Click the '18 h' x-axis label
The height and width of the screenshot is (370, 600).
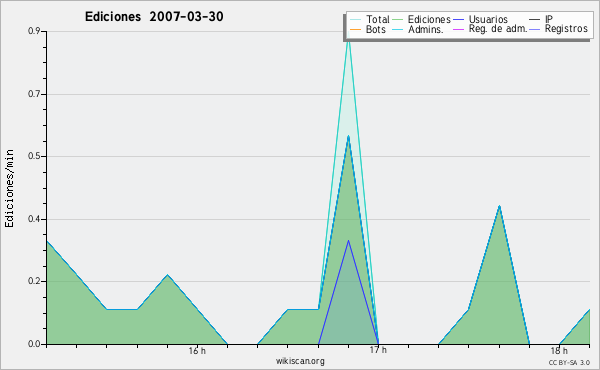pyautogui.click(x=559, y=350)
